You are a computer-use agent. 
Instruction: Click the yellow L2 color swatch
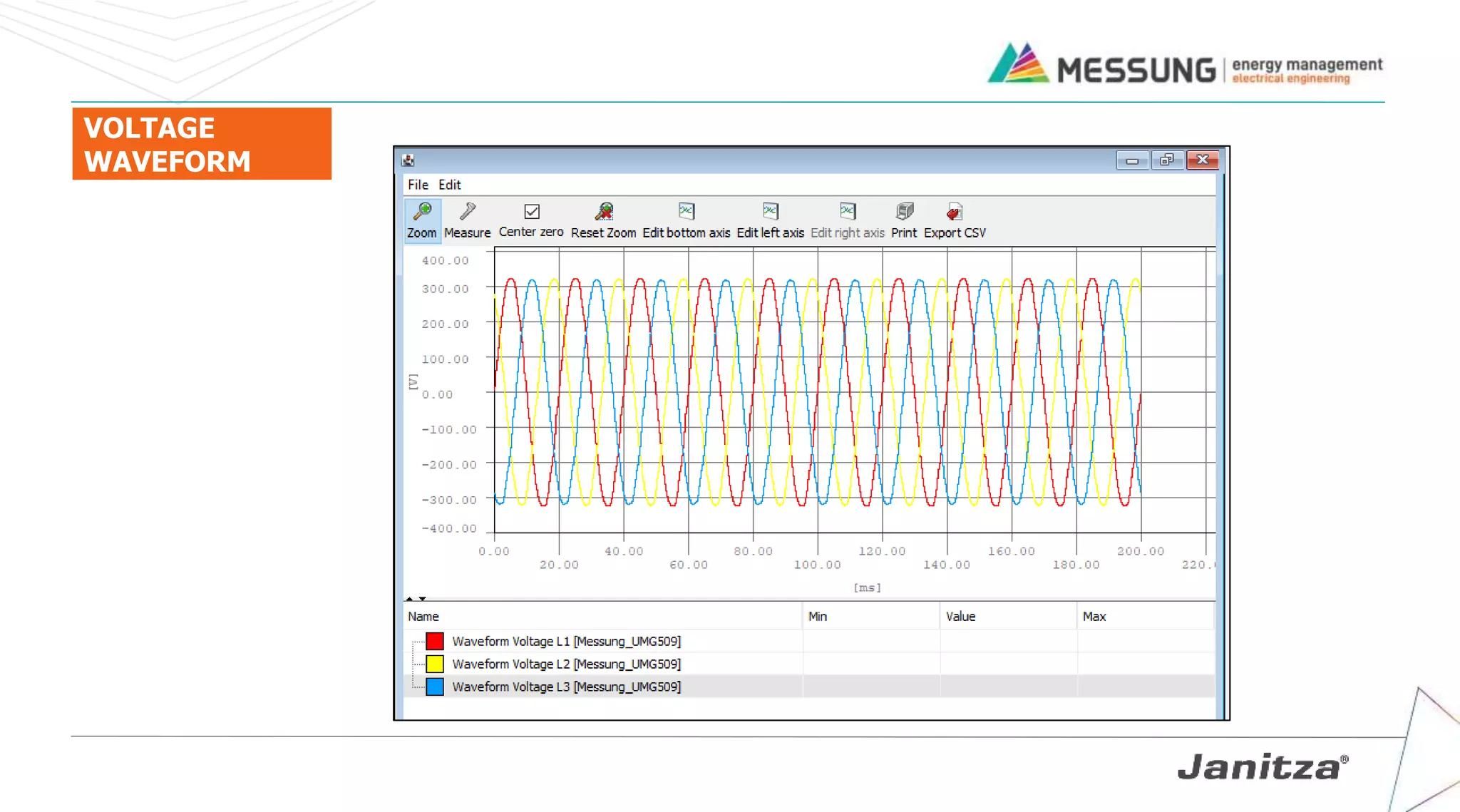click(x=435, y=664)
